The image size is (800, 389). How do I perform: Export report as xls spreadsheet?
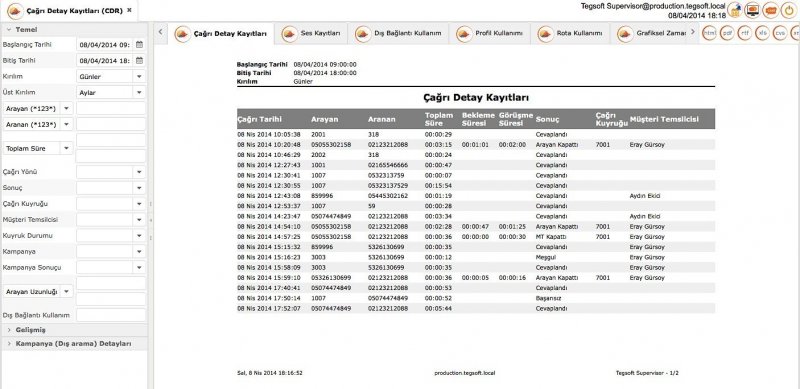[x=762, y=33]
